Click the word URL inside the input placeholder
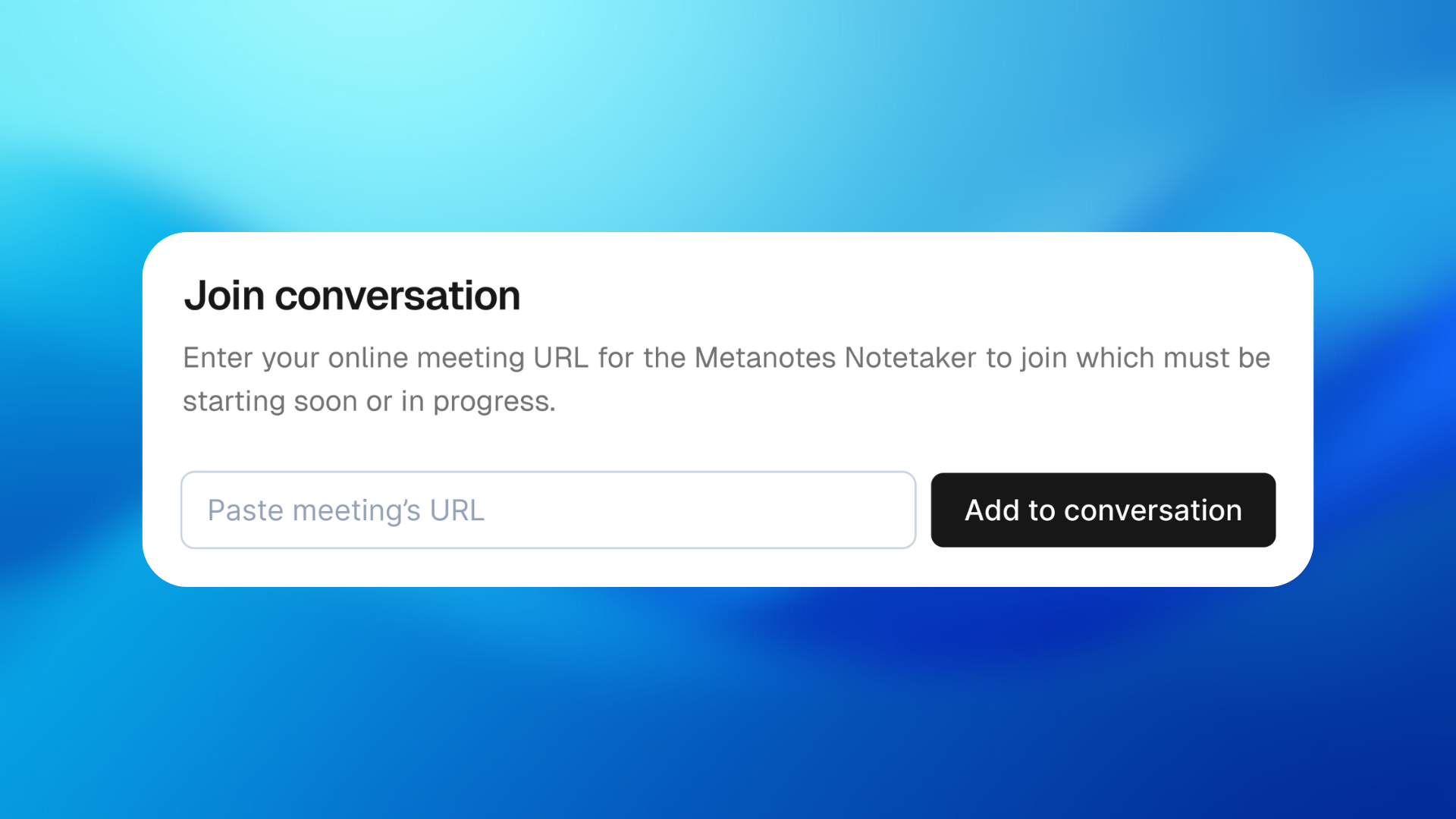Screen dimensions: 1456x819 [457, 510]
